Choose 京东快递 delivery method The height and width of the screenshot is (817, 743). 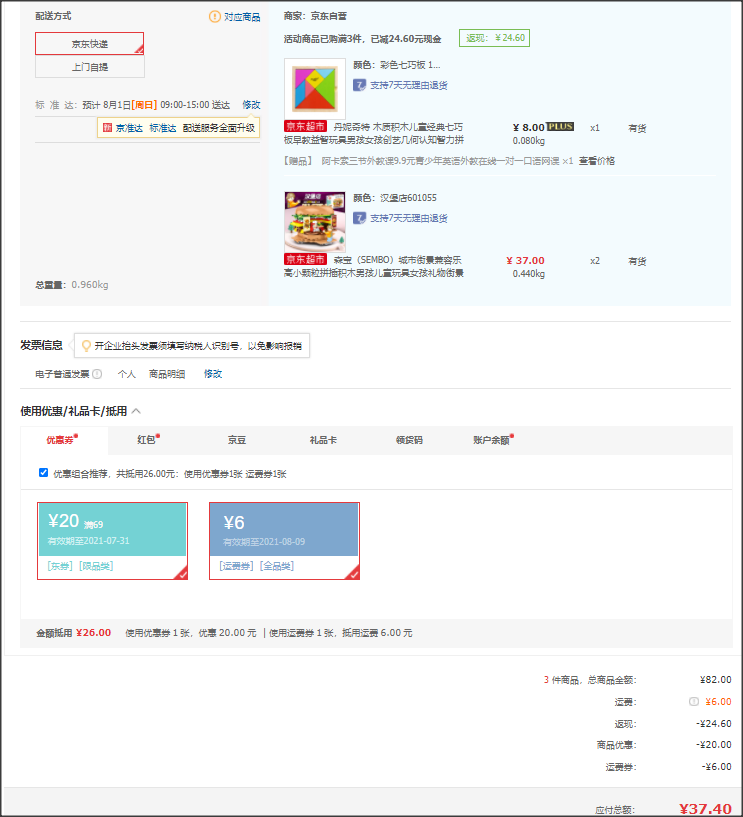90,44
